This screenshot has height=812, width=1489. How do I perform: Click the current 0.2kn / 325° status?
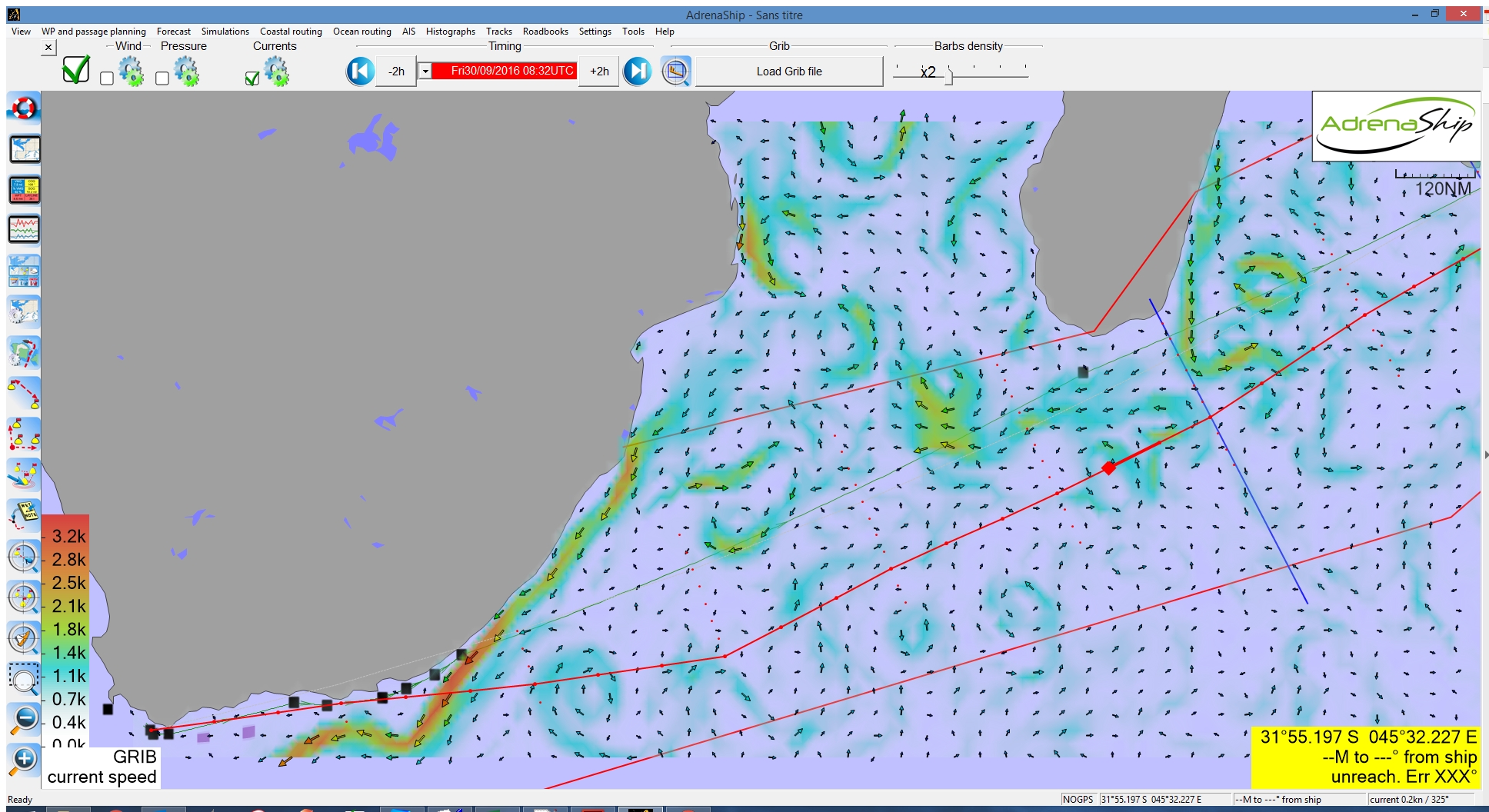click(1409, 799)
